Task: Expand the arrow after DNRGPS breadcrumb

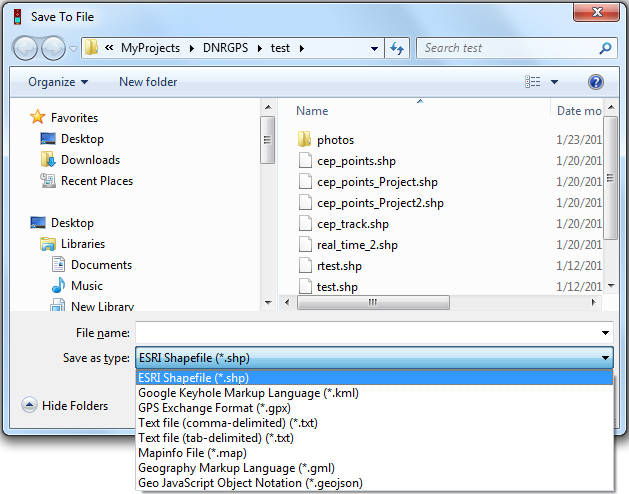Action: 260,49
